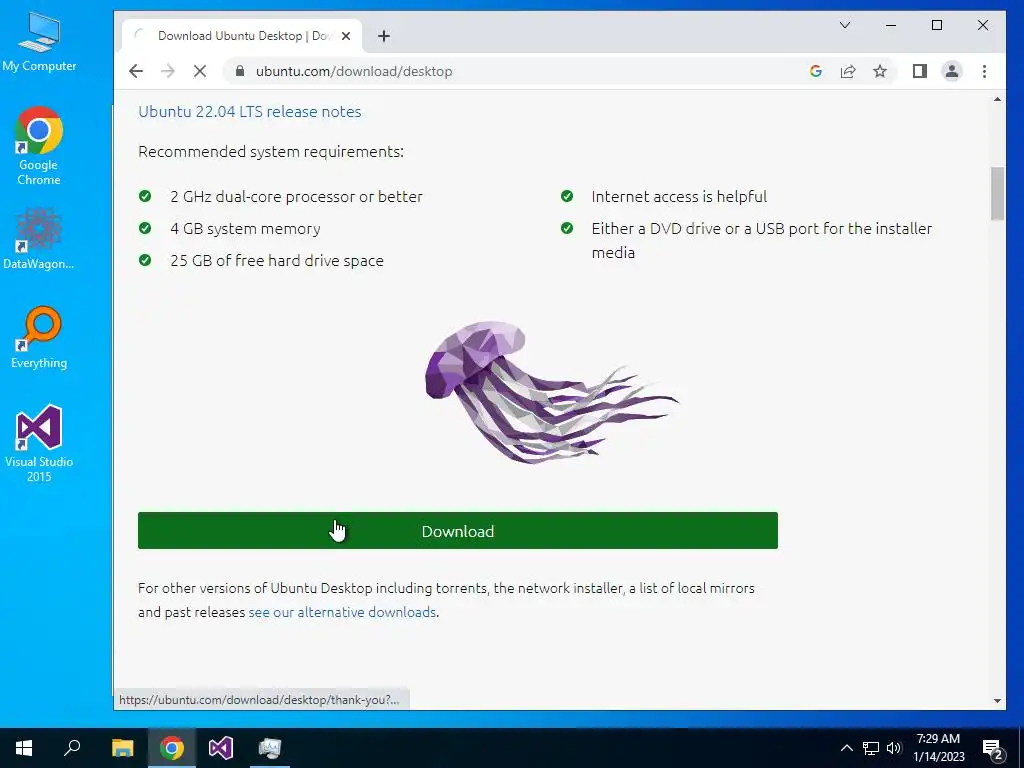Image resolution: width=1024 pixels, height=768 pixels.
Task: Click '2 GHz dual-core processor or better' text
Action: pos(296,197)
